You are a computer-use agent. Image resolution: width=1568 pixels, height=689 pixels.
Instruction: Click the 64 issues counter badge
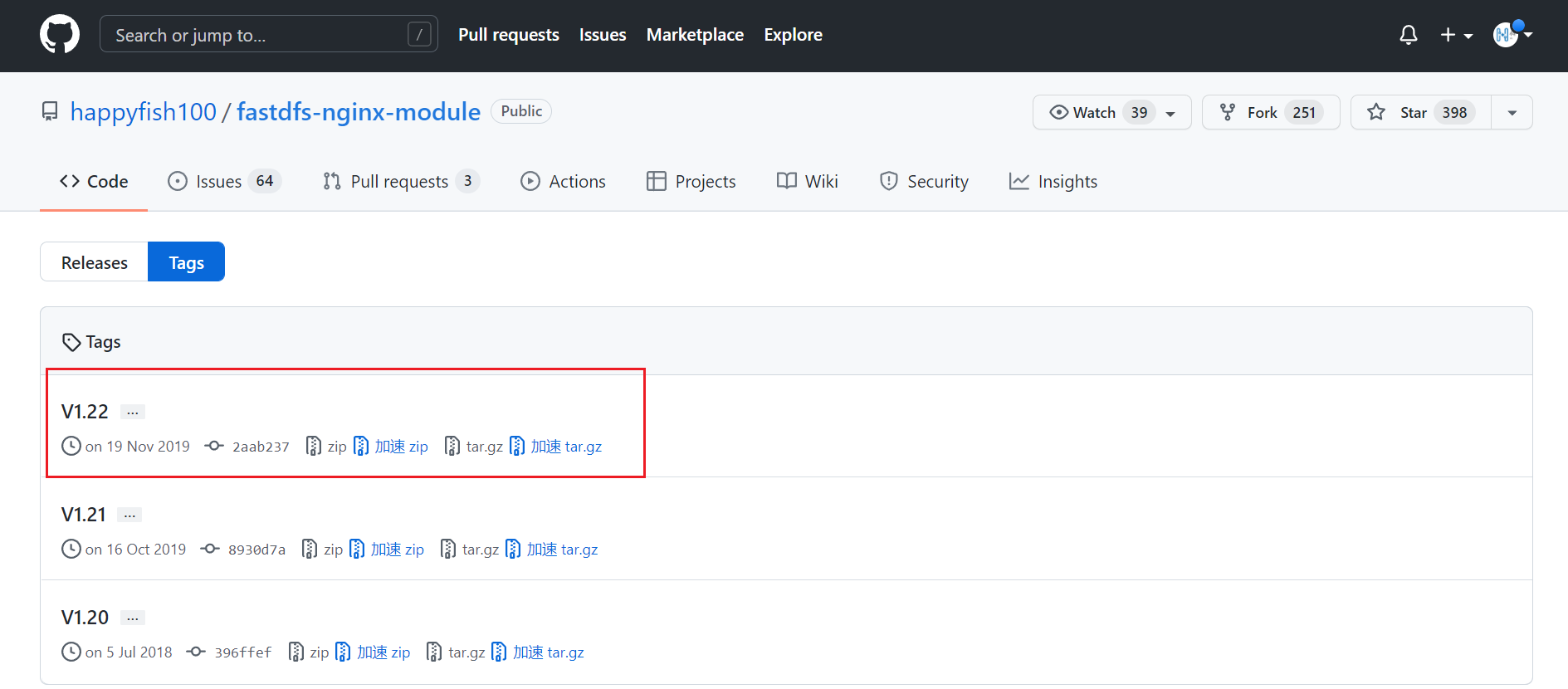pyautogui.click(x=265, y=181)
